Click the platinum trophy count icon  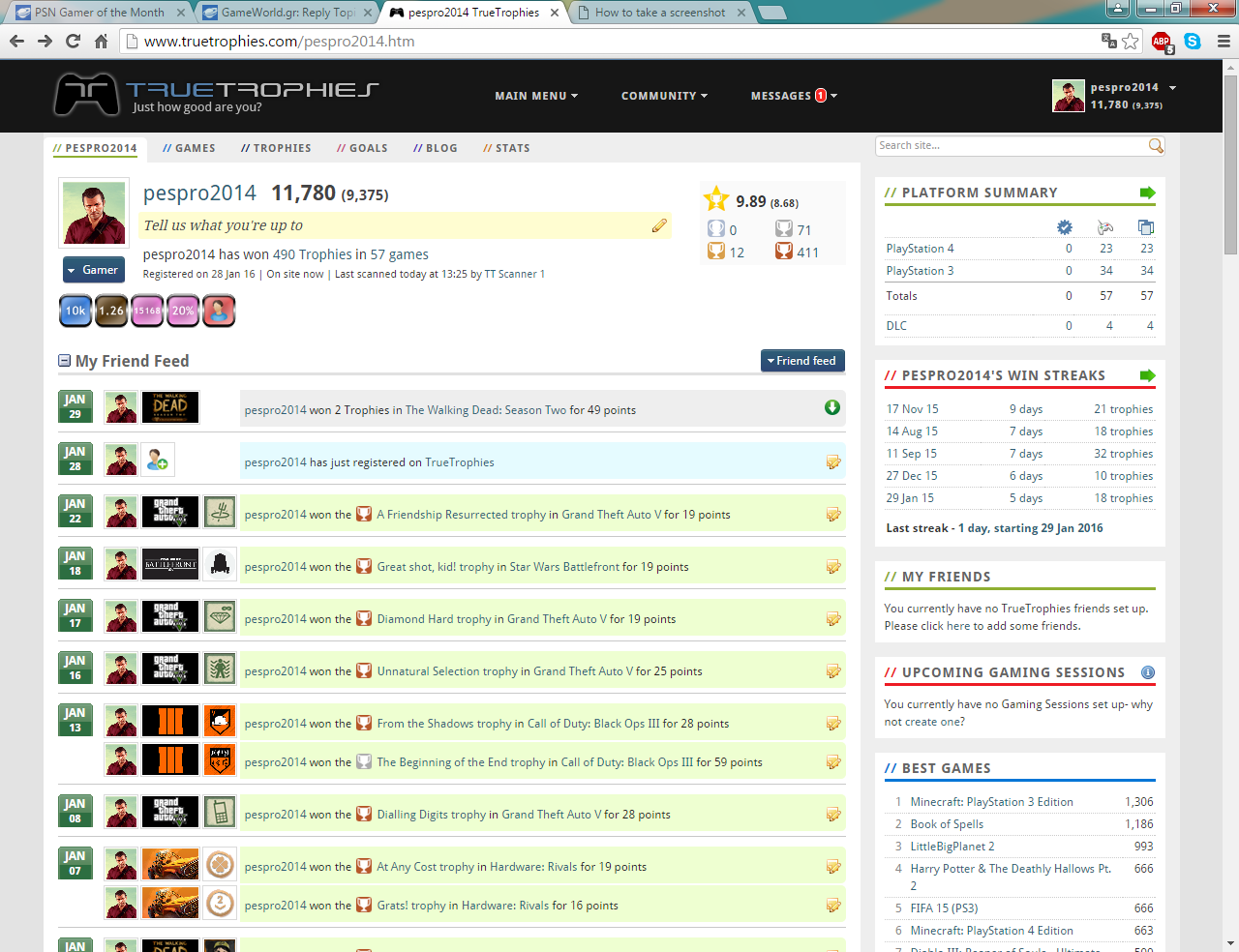716,229
